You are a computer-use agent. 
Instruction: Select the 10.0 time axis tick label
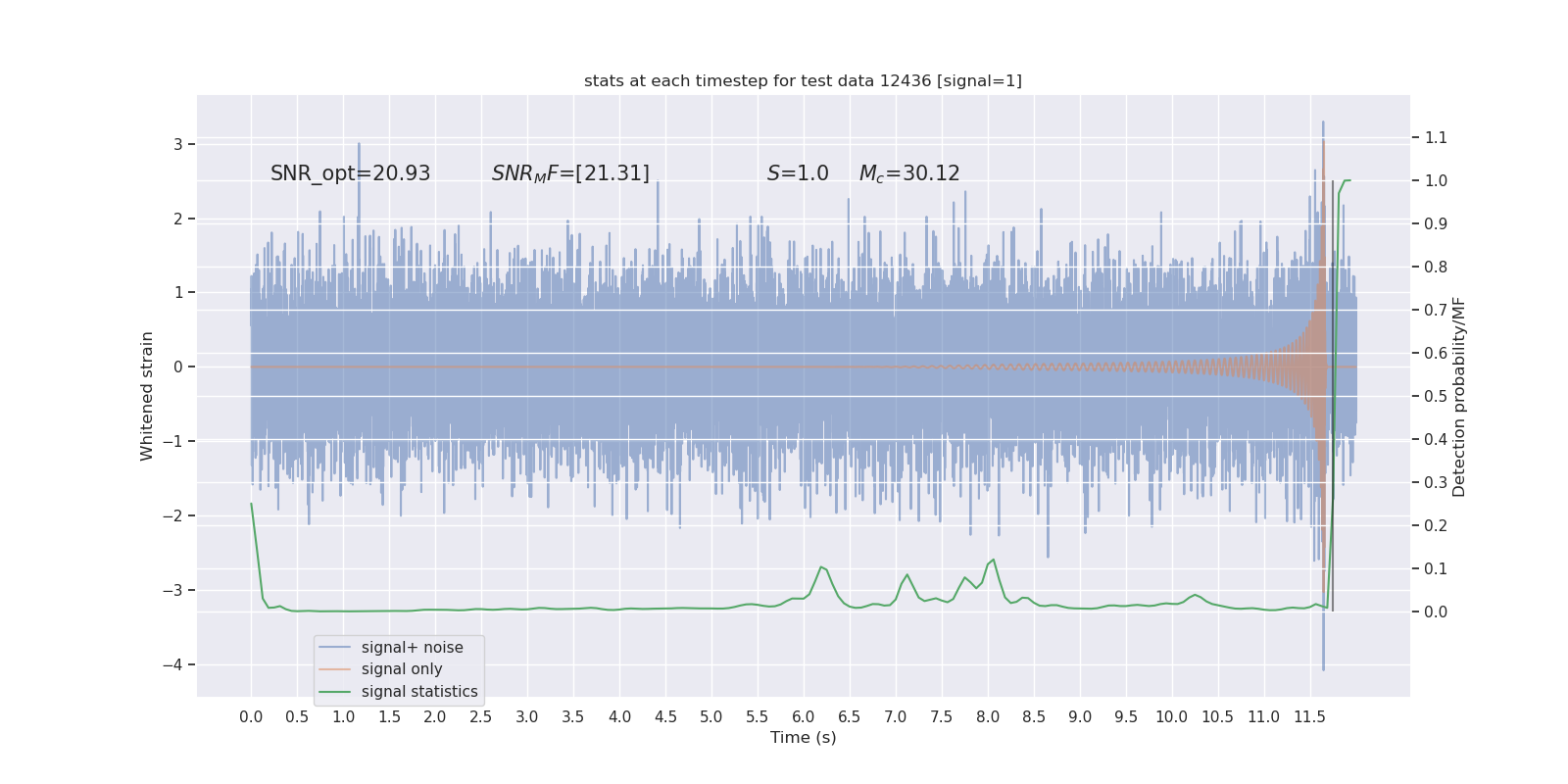(1172, 716)
